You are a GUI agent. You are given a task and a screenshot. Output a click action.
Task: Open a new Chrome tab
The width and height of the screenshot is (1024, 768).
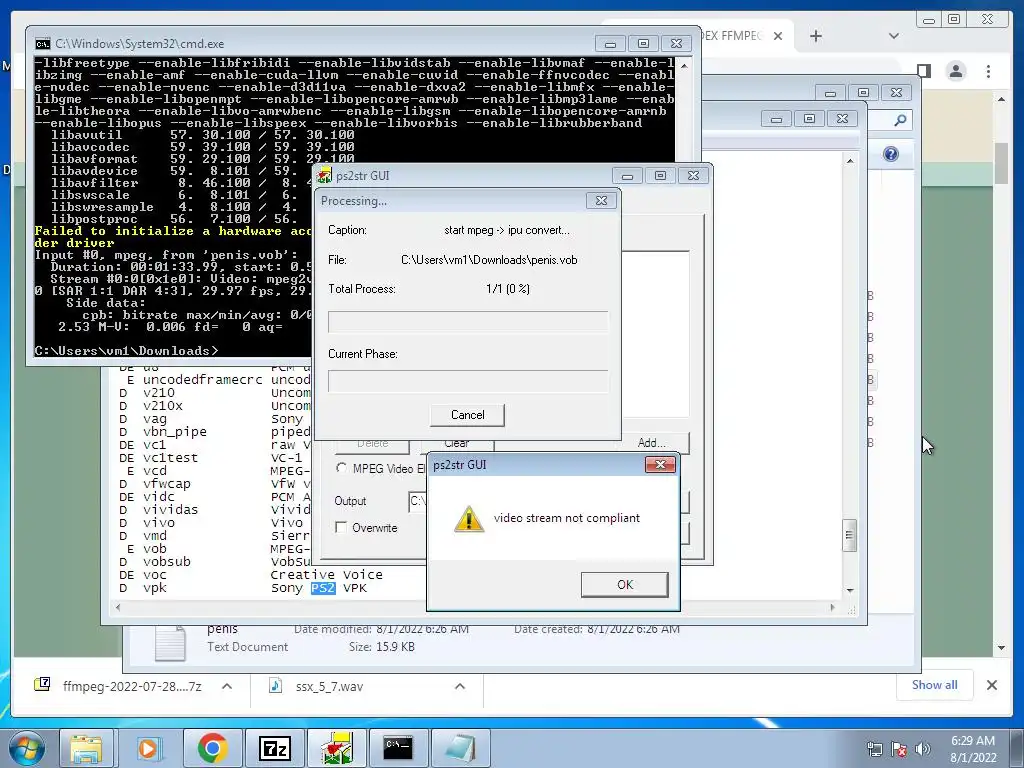click(816, 36)
